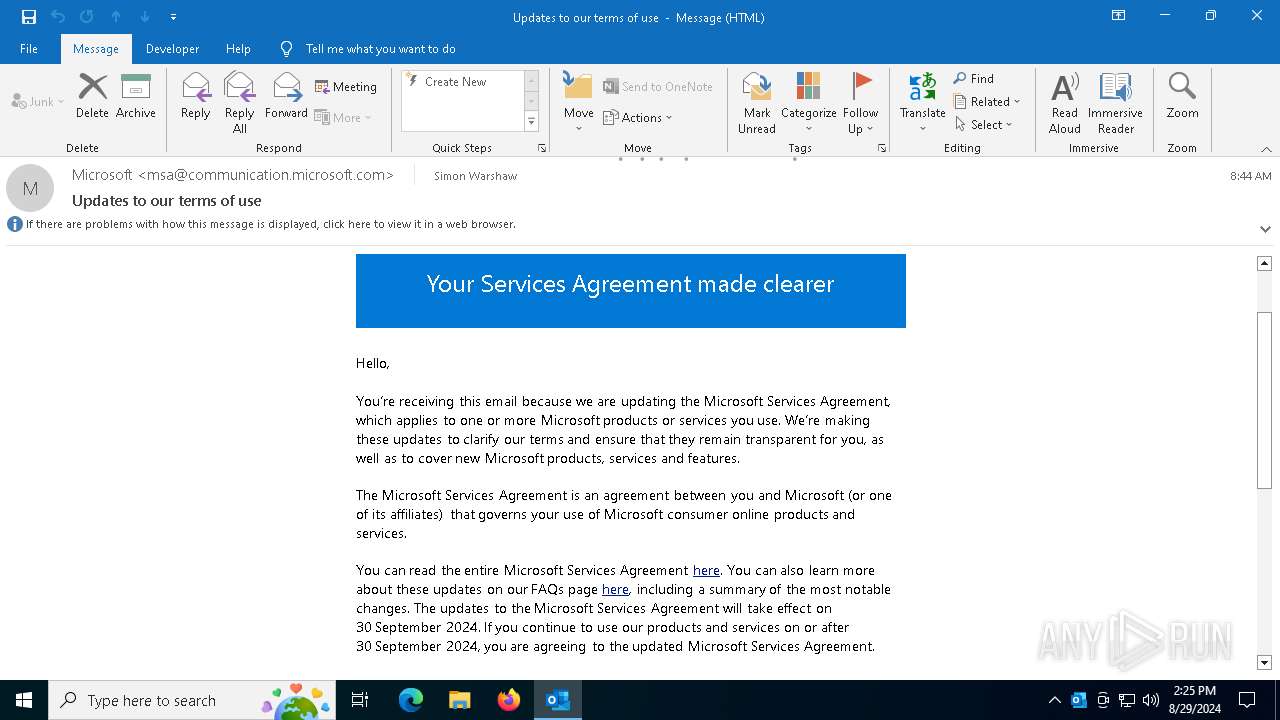Image resolution: width=1280 pixels, height=720 pixels.
Task: Click the vertical scrollbar thumb
Action: click(1264, 400)
